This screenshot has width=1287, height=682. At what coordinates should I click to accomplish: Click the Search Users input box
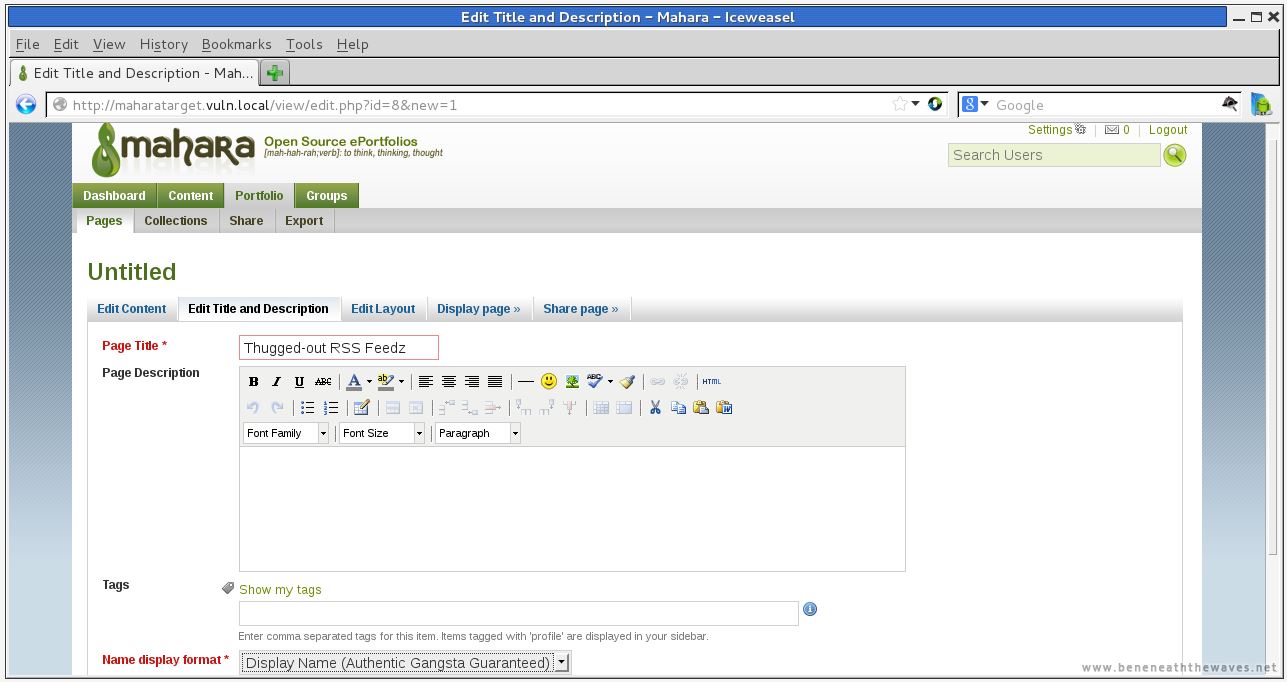[x=1054, y=155]
